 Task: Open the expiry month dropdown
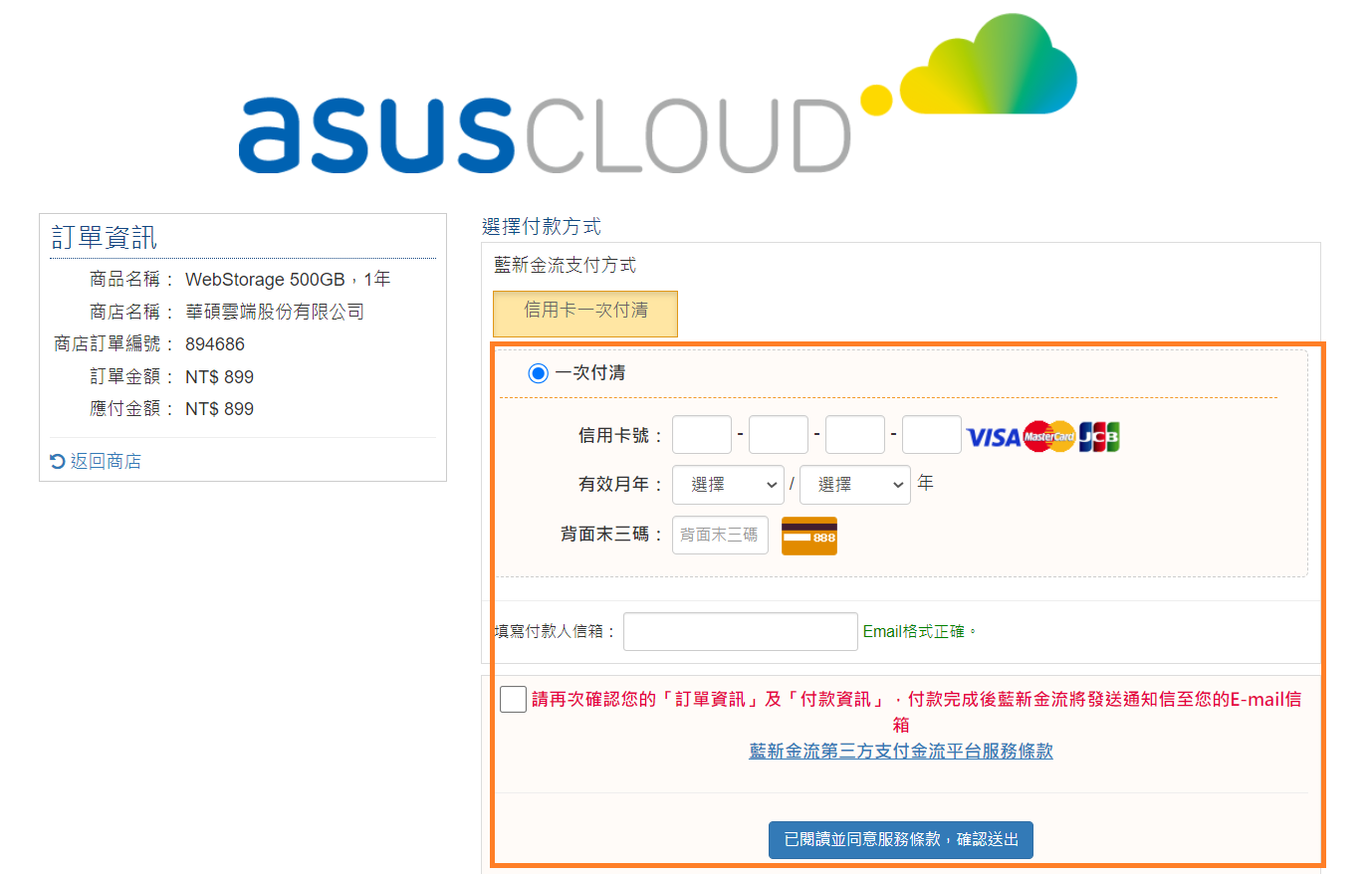(x=728, y=485)
